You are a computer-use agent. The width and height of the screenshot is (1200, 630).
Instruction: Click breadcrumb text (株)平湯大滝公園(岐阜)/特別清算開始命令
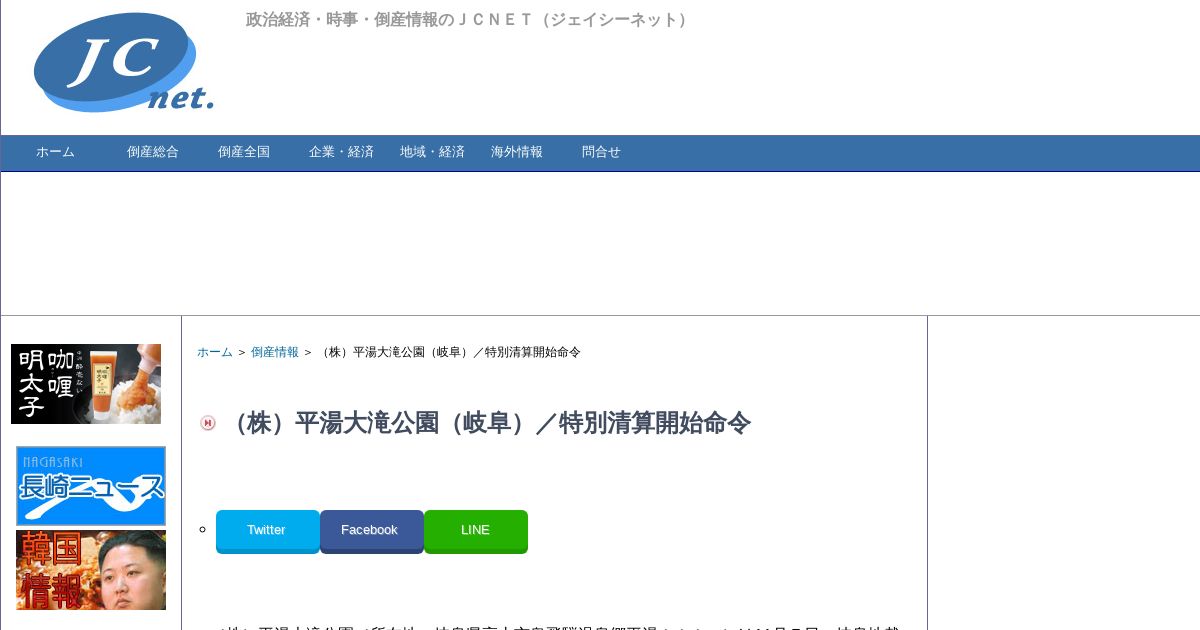click(x=449, y=352)
